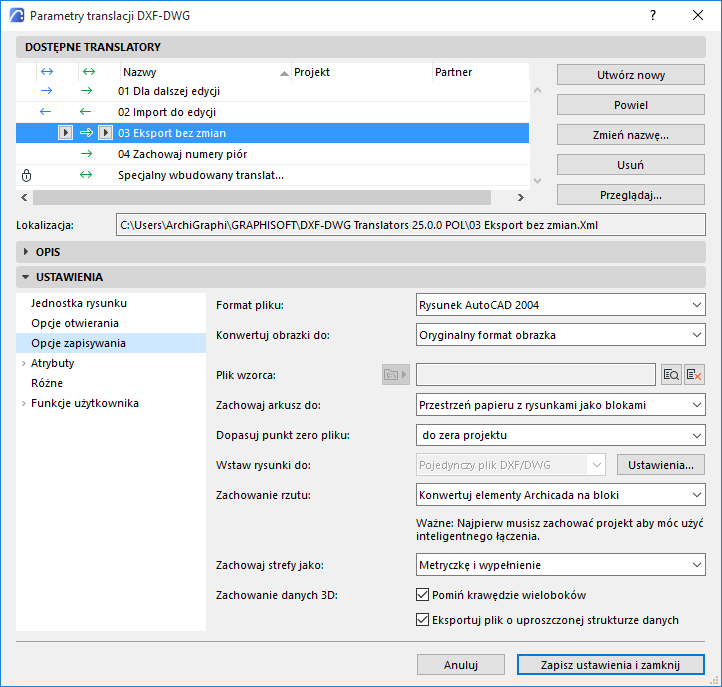This screenshot has width=722, height=687.
Task: Expand the OPIS section
Action: point(26,252)
